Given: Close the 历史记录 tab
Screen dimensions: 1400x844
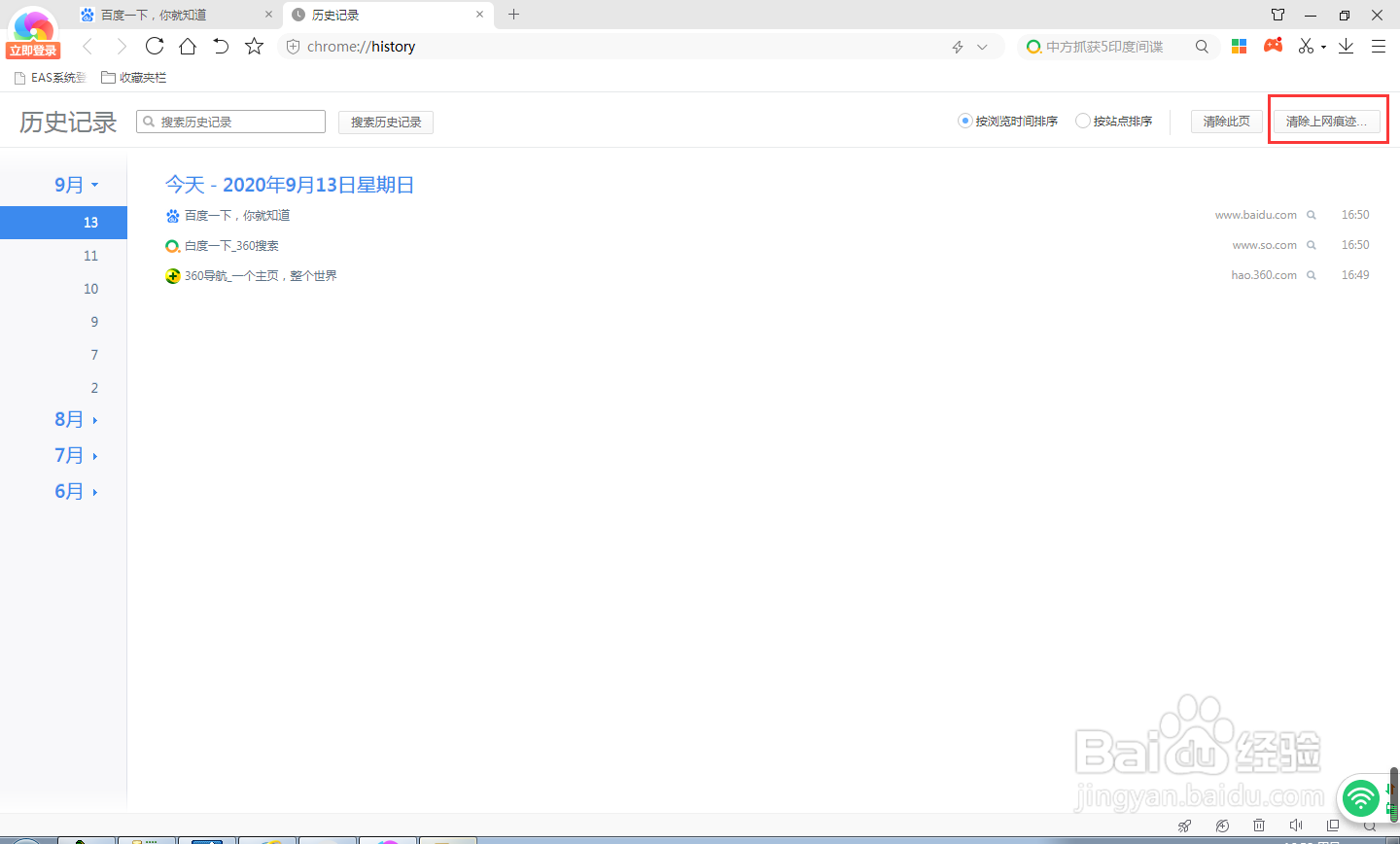Looking at the screenshot, I should 479,15.
